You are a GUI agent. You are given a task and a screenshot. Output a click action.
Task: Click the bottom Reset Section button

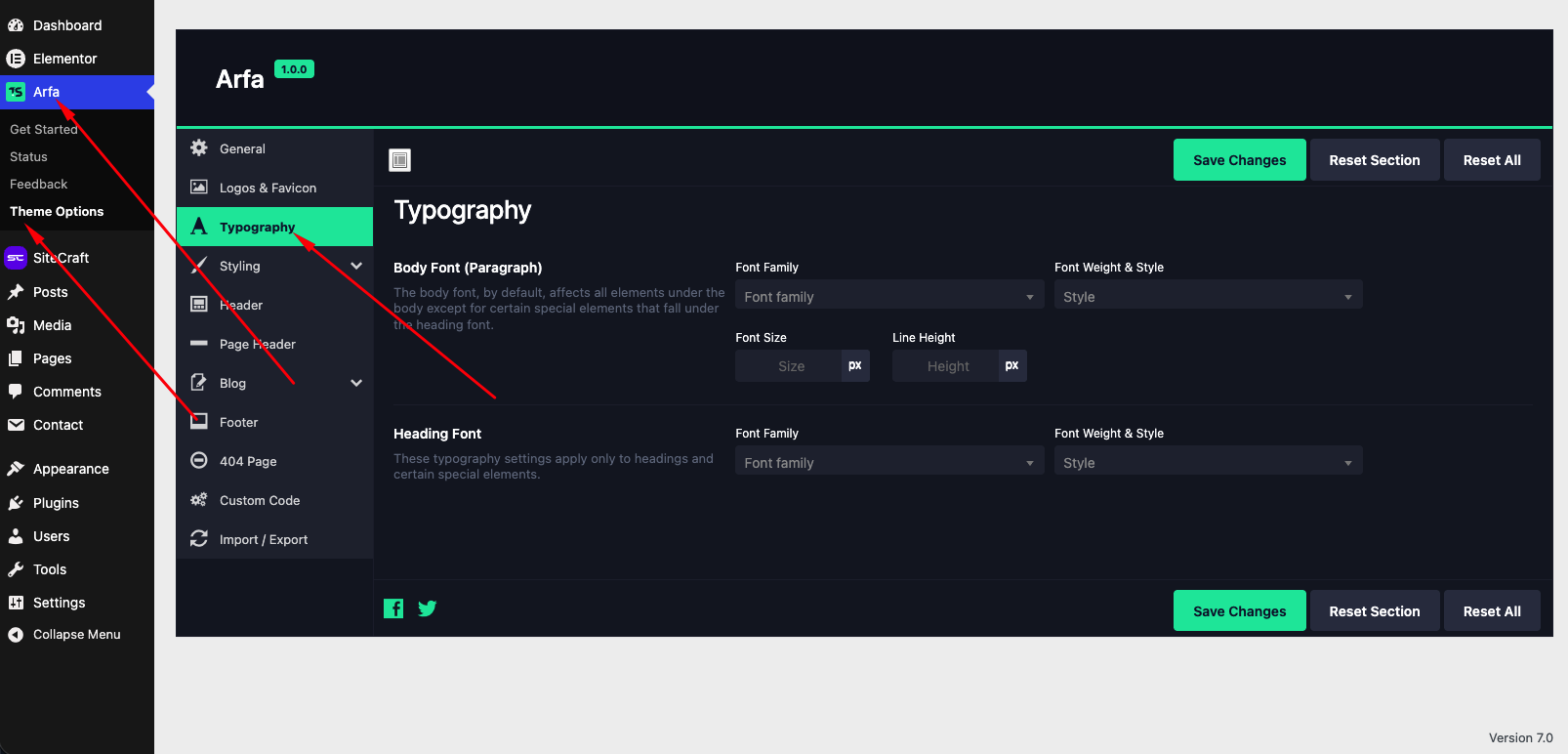[x=1374, y=611]
